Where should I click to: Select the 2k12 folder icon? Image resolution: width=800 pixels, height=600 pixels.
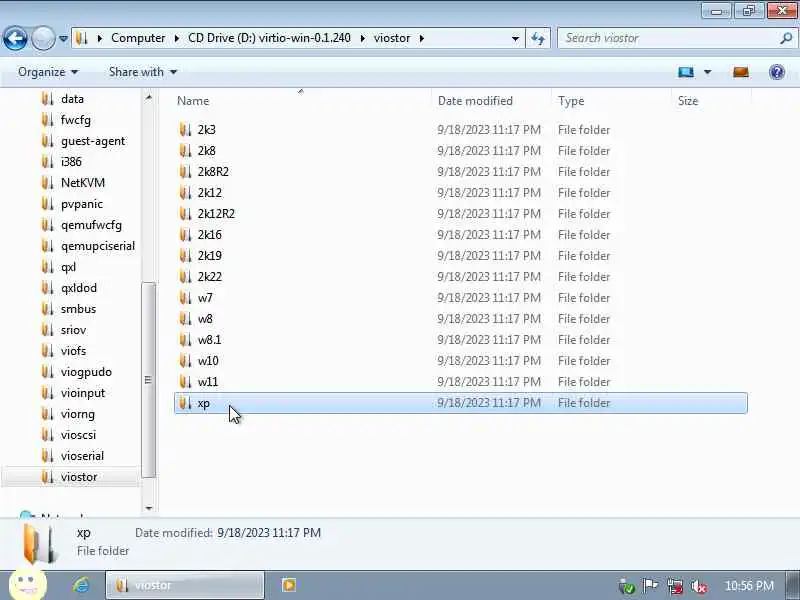pyautogui.click(x=185, y=192)
